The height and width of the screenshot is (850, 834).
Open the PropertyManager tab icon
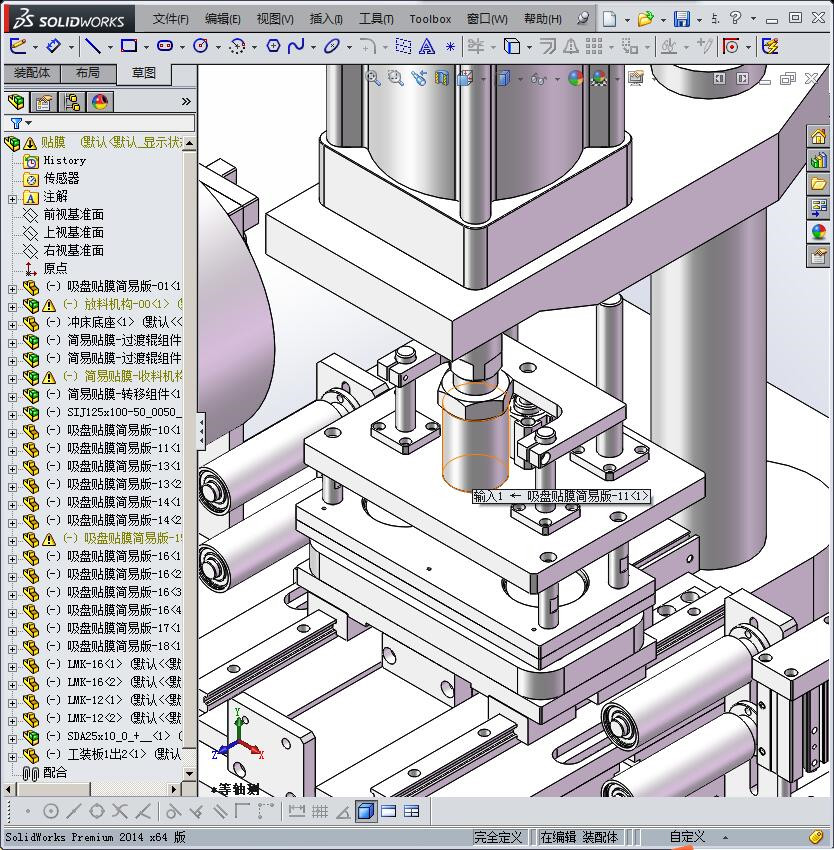(44, 102)
